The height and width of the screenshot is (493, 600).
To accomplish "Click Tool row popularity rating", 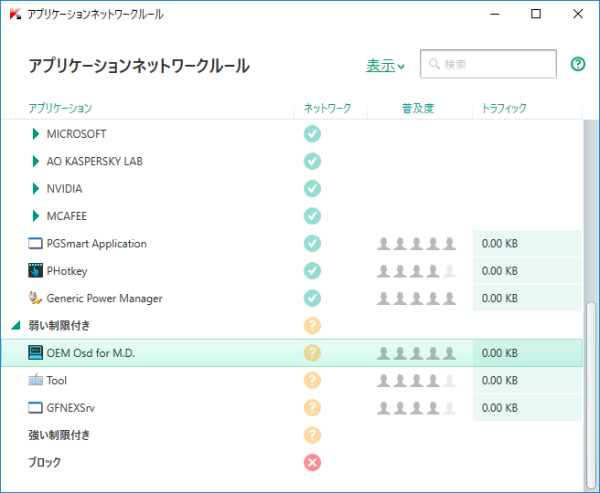I will pyautogui.click(x=416, y=380).
